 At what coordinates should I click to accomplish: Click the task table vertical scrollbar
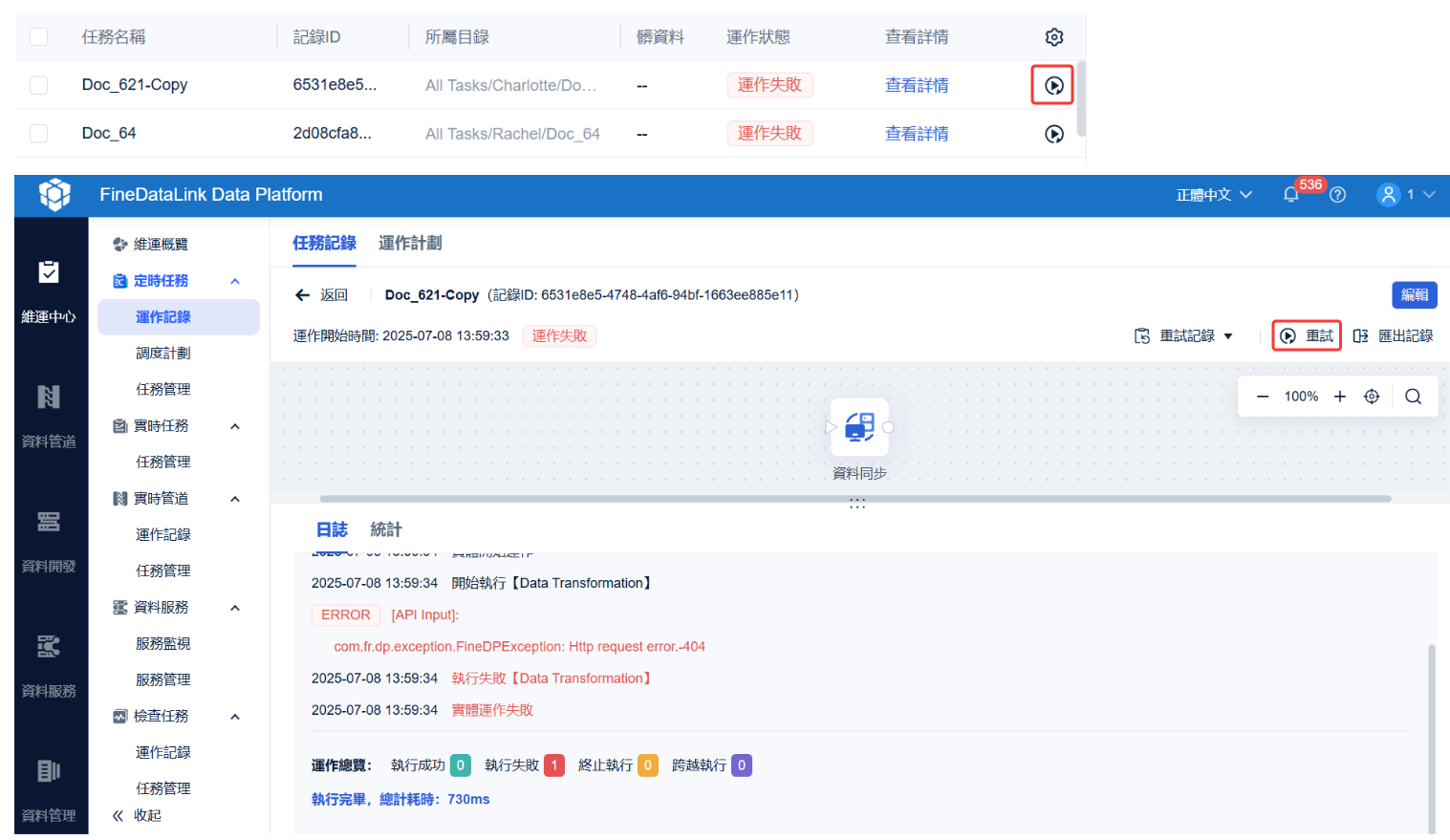click(x=1081, y=99)
